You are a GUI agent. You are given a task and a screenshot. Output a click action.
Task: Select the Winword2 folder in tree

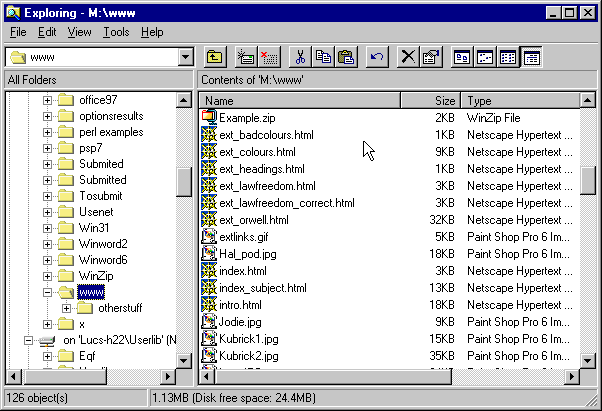click(x=103, y=244)
